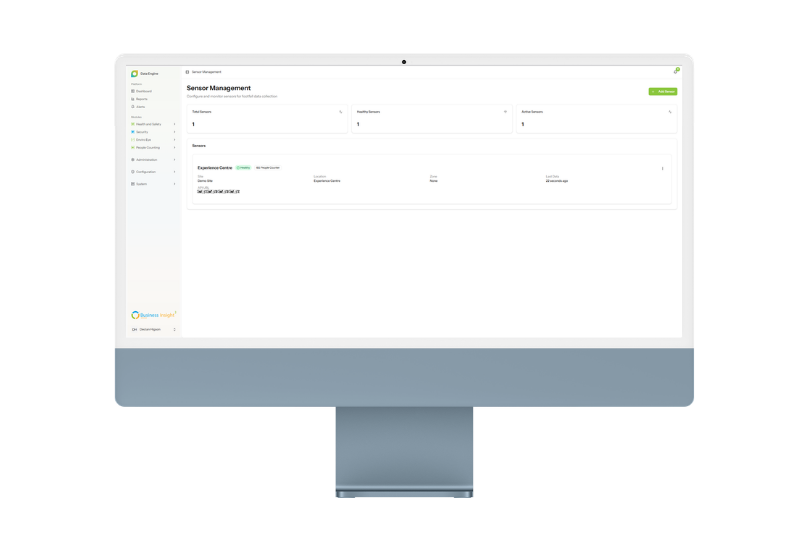Click the System icon in sidebar
Image resolution: width=800 pixels, height=533 pixels.
tap(133, 184)
